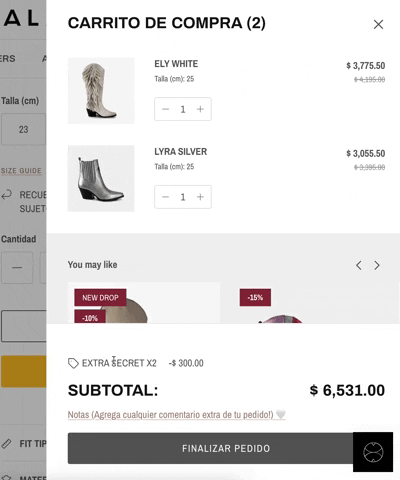Open the Ely White product title
Screen dimensions: 400x480
point(176,64)
